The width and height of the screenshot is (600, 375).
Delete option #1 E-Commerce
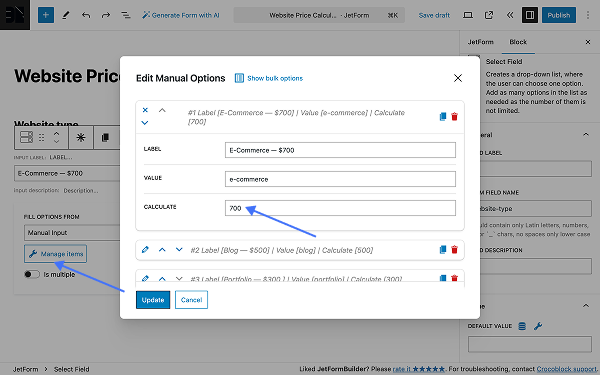point(455,116)
